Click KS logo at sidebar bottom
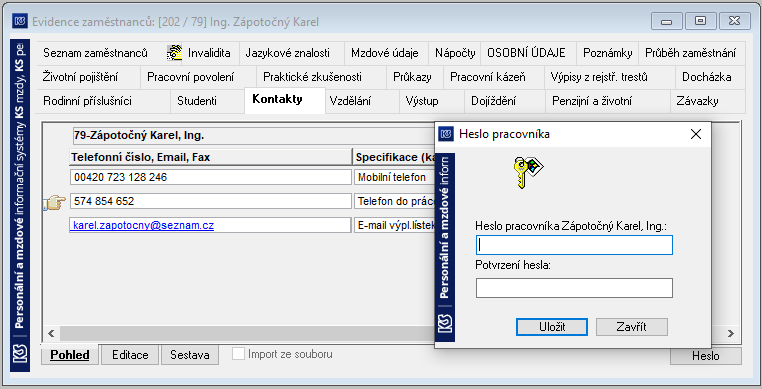 click(x=20, y=354)
